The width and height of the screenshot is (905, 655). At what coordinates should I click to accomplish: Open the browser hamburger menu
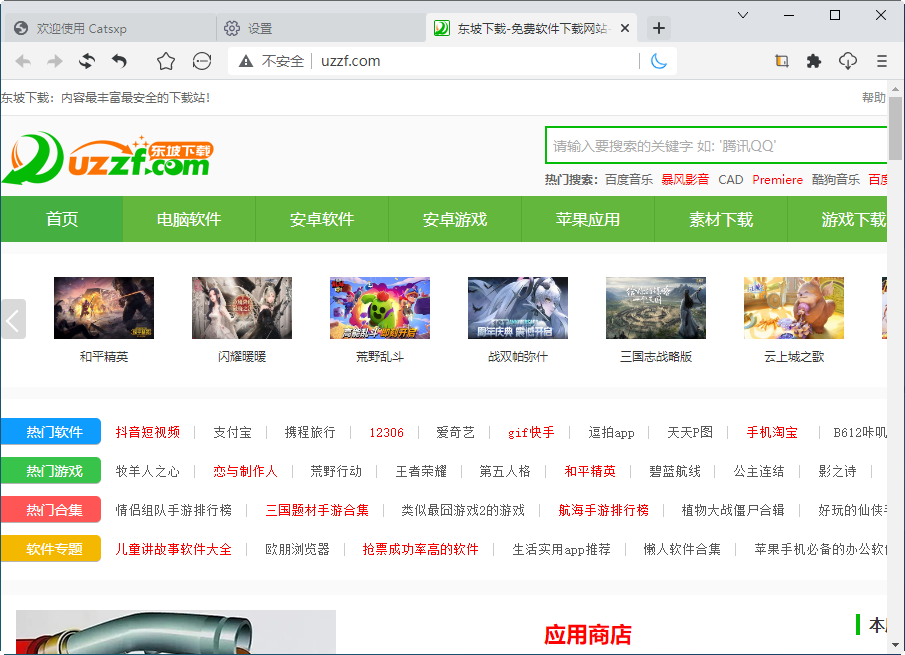881,61
